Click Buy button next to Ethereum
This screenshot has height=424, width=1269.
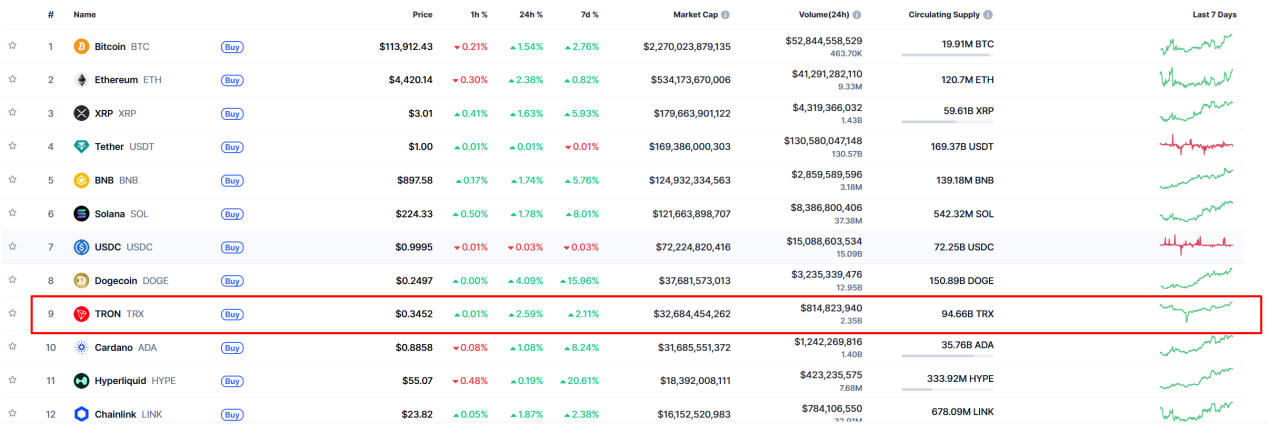pos(232,80)
